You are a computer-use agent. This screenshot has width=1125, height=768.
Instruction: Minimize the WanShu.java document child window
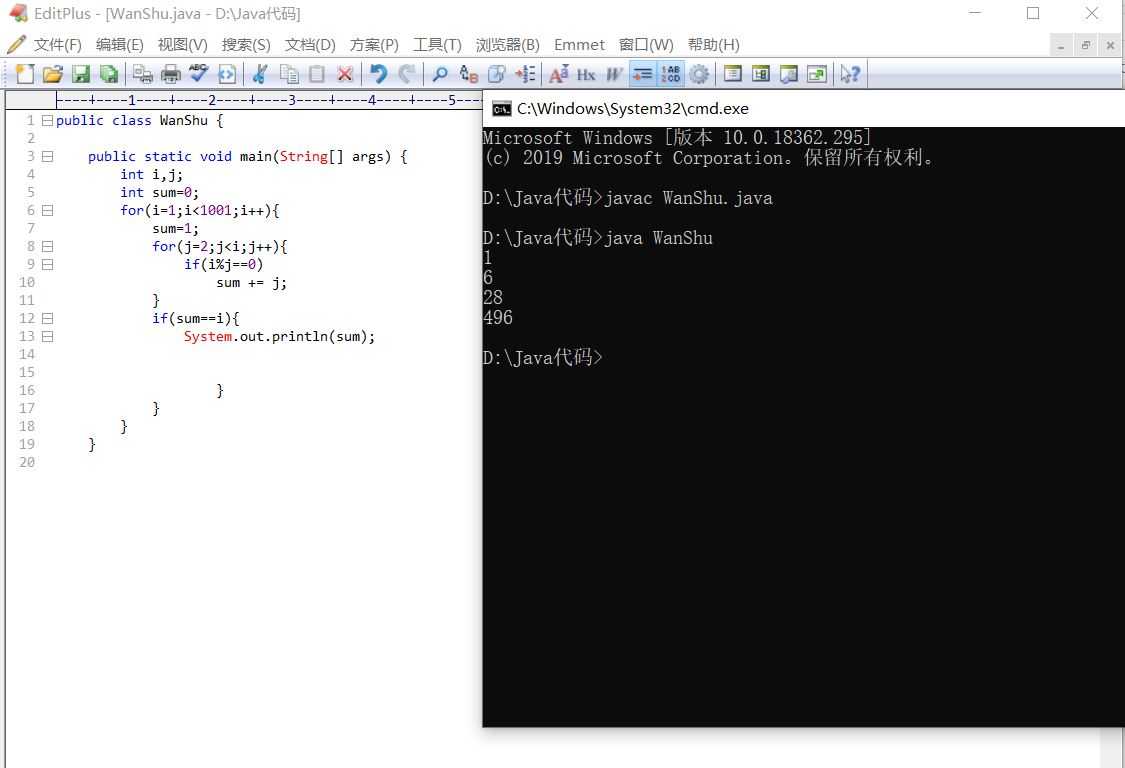(x=1060, y=45)
